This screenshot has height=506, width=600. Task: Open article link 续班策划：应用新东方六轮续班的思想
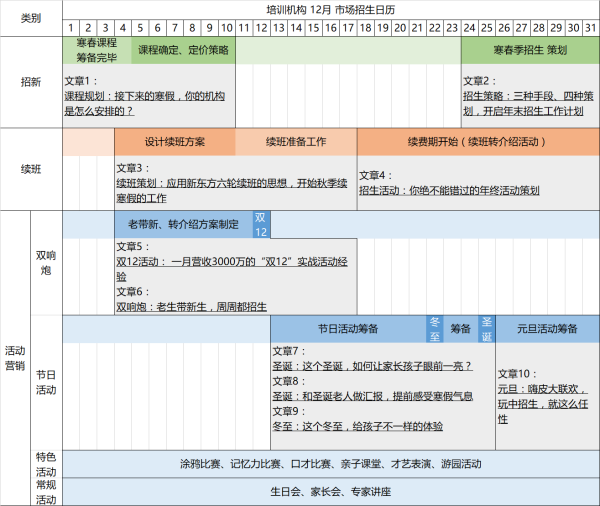point(232,191)
